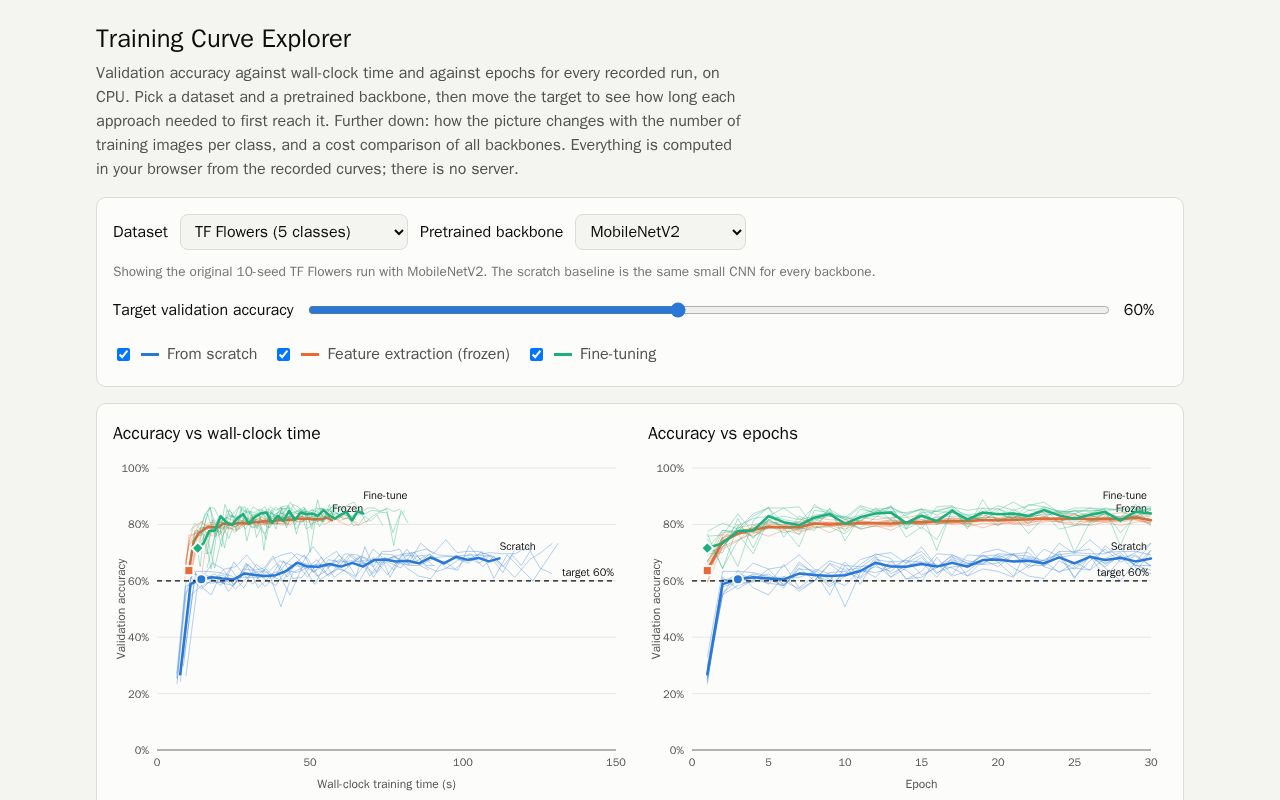The image size is (1280, 800).
Task: Click the 'Scratch' curve label in epochs chart
Action: coord(1129,547)
